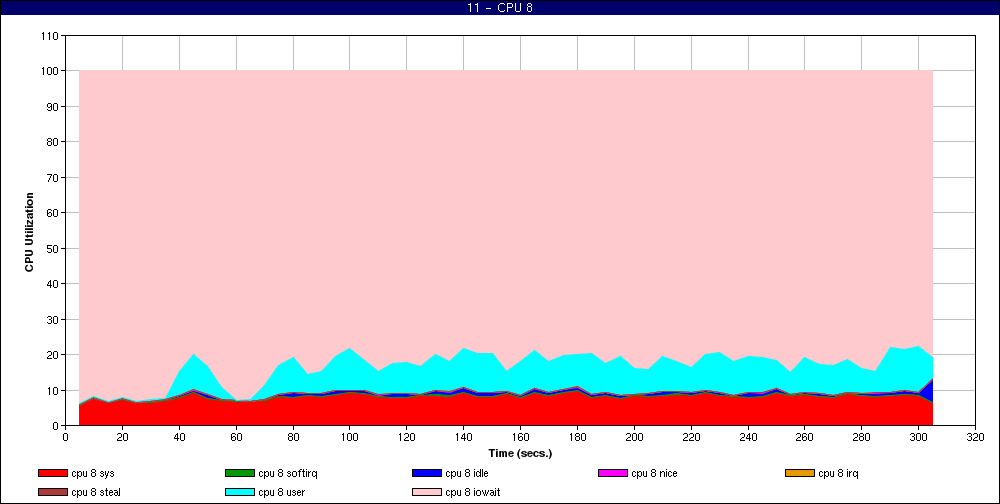Click the cyan cpu 8 user legend swatch

(x=240, y=493)
